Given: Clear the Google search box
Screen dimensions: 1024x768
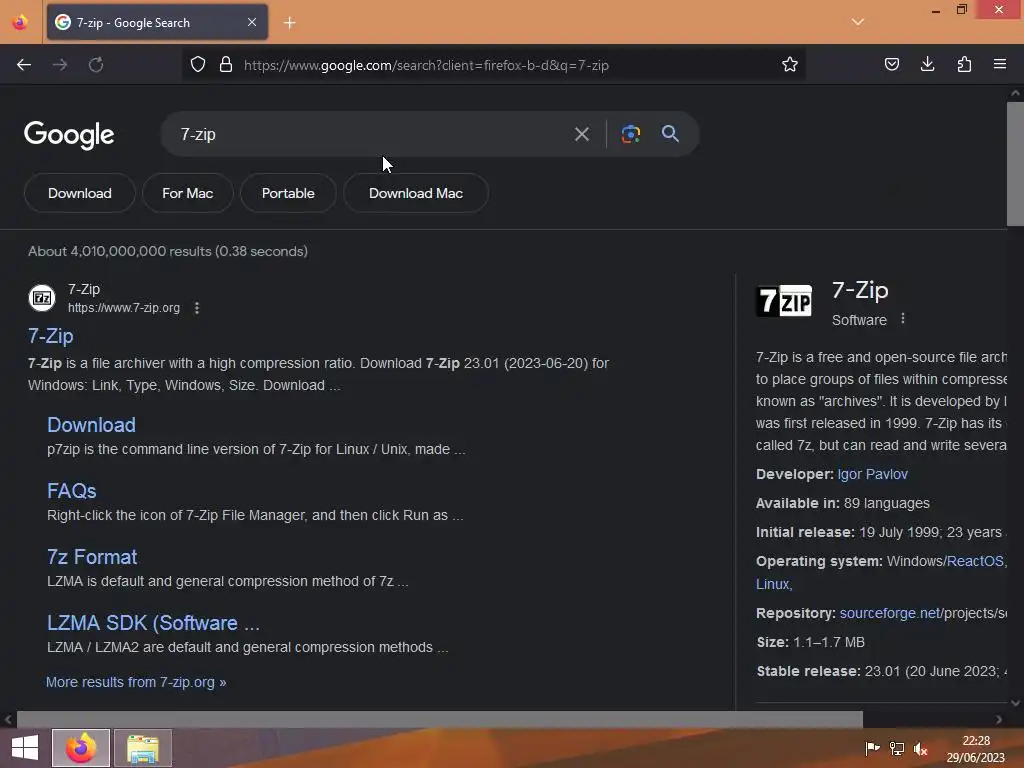Looking at the screenshot, I should 582,135.
